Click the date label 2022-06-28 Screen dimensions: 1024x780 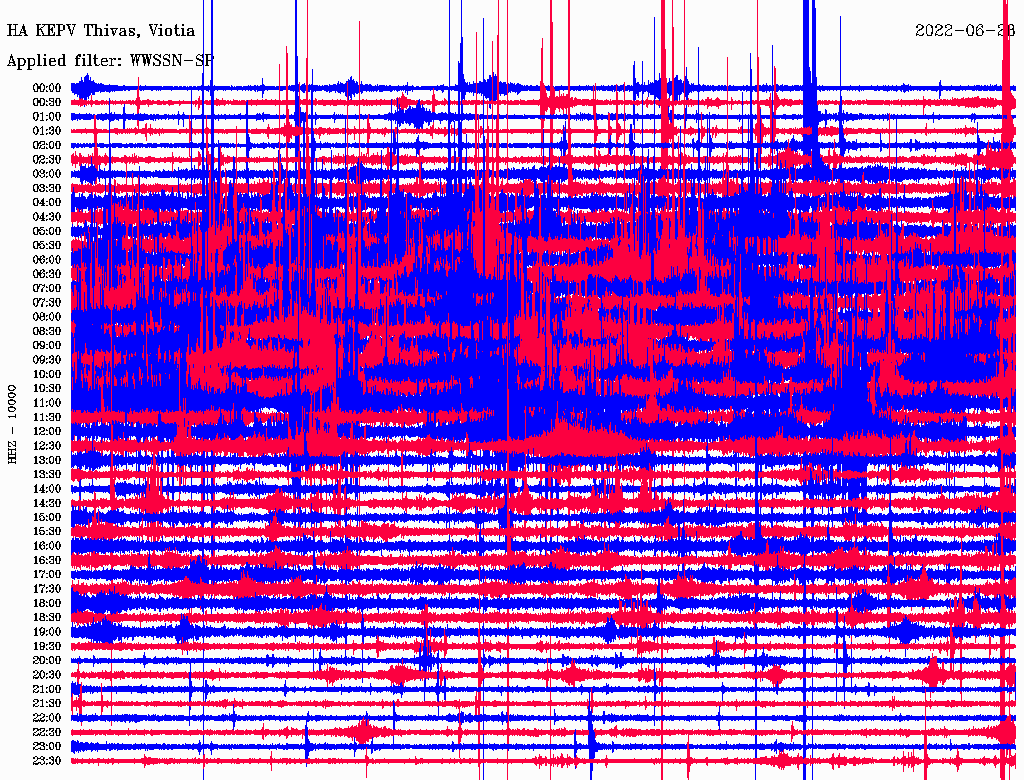(965, 31)
